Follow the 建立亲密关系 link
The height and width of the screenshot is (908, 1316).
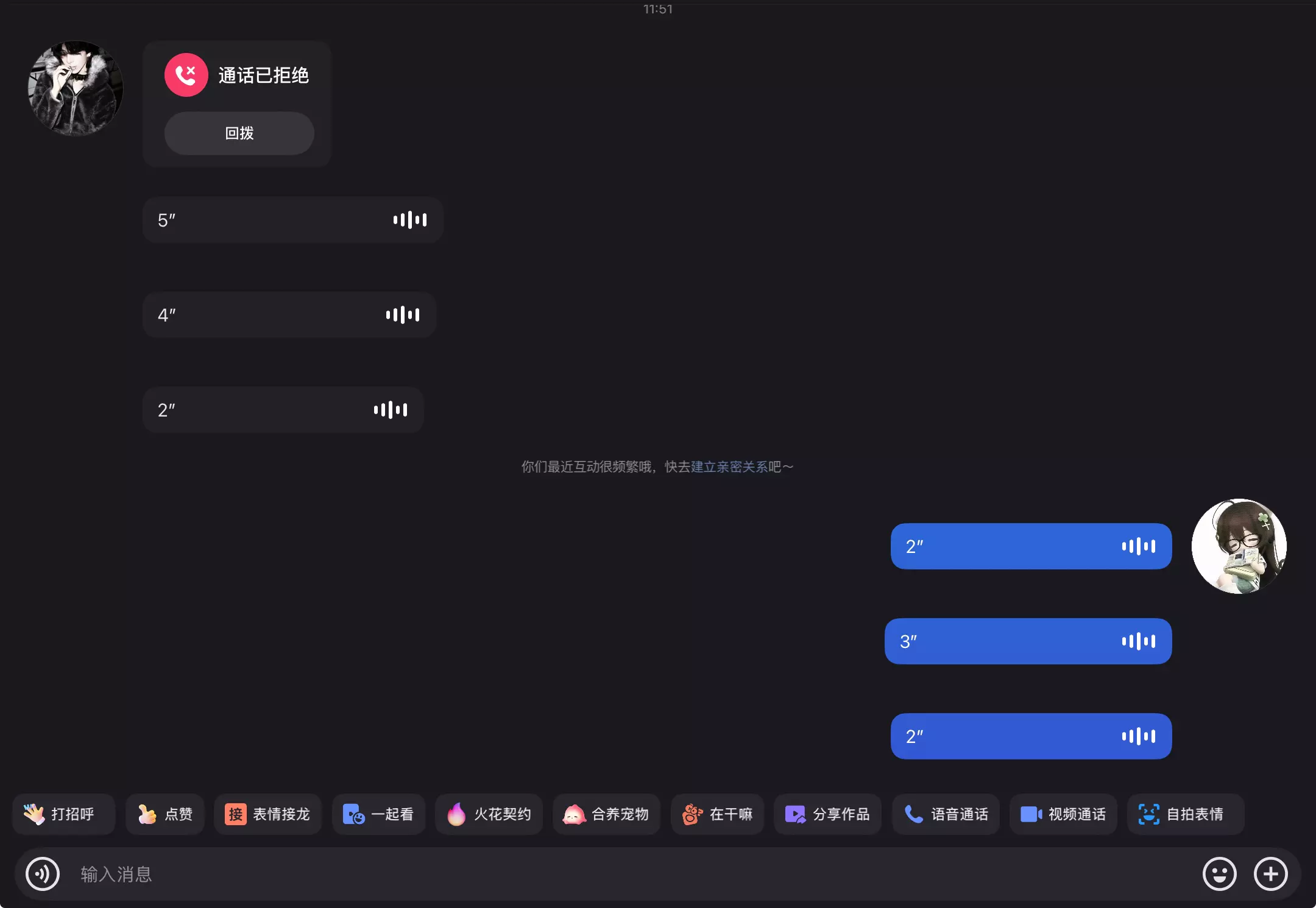(x=729, y=466)
